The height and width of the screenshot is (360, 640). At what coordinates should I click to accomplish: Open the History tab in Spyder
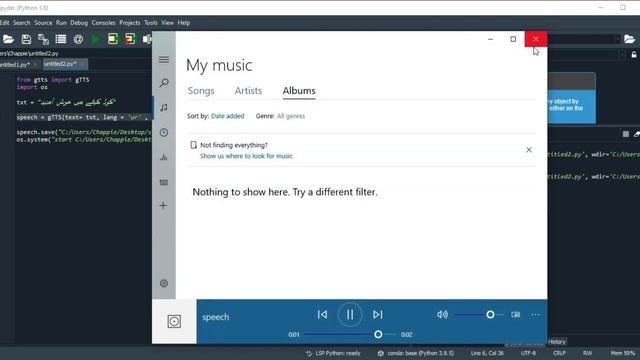(557, 342)
